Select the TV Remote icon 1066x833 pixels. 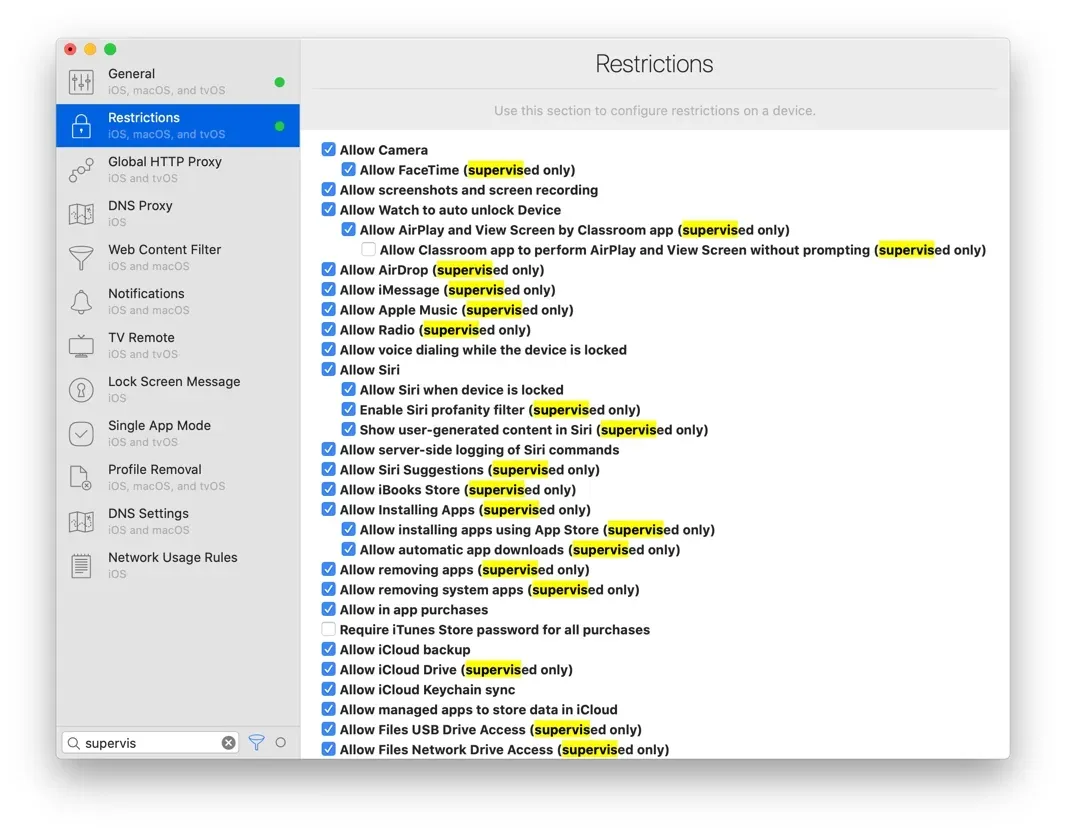[81, 345]
